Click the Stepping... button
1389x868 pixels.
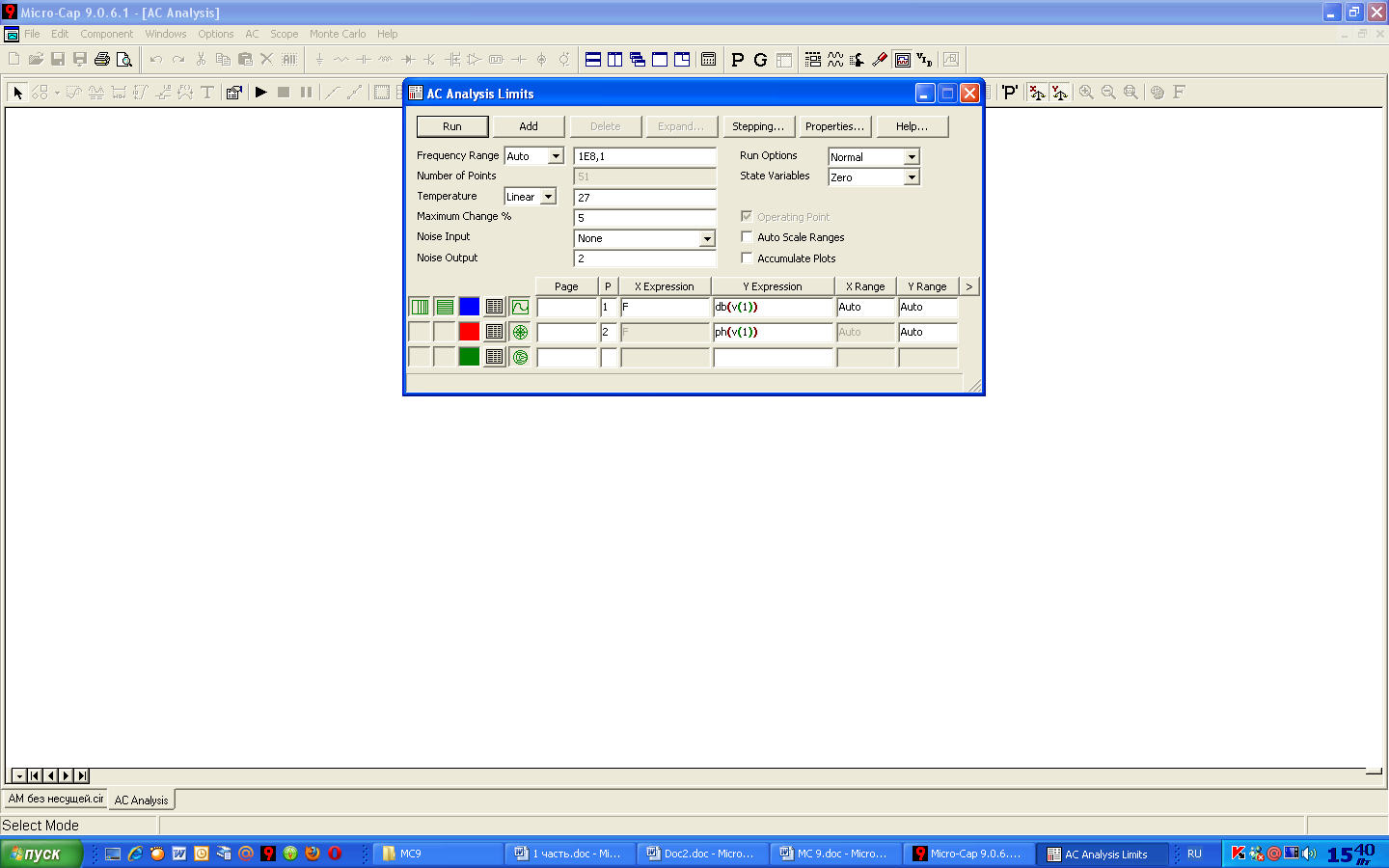(x=758, y=126)
